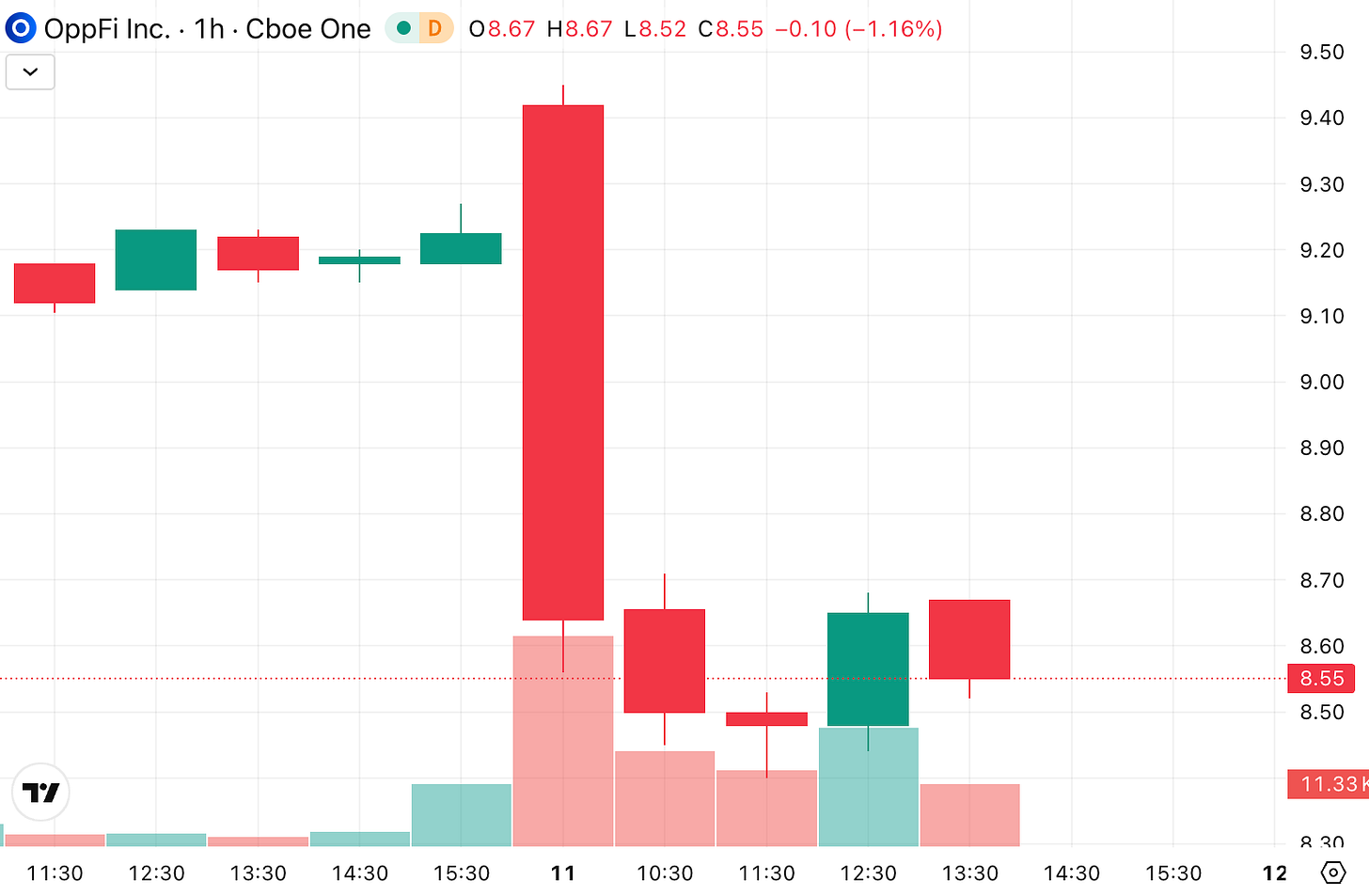Open the interval dropdown showing 1h
This screenshot has height=896, width=1369.
(x=209, y=29)
